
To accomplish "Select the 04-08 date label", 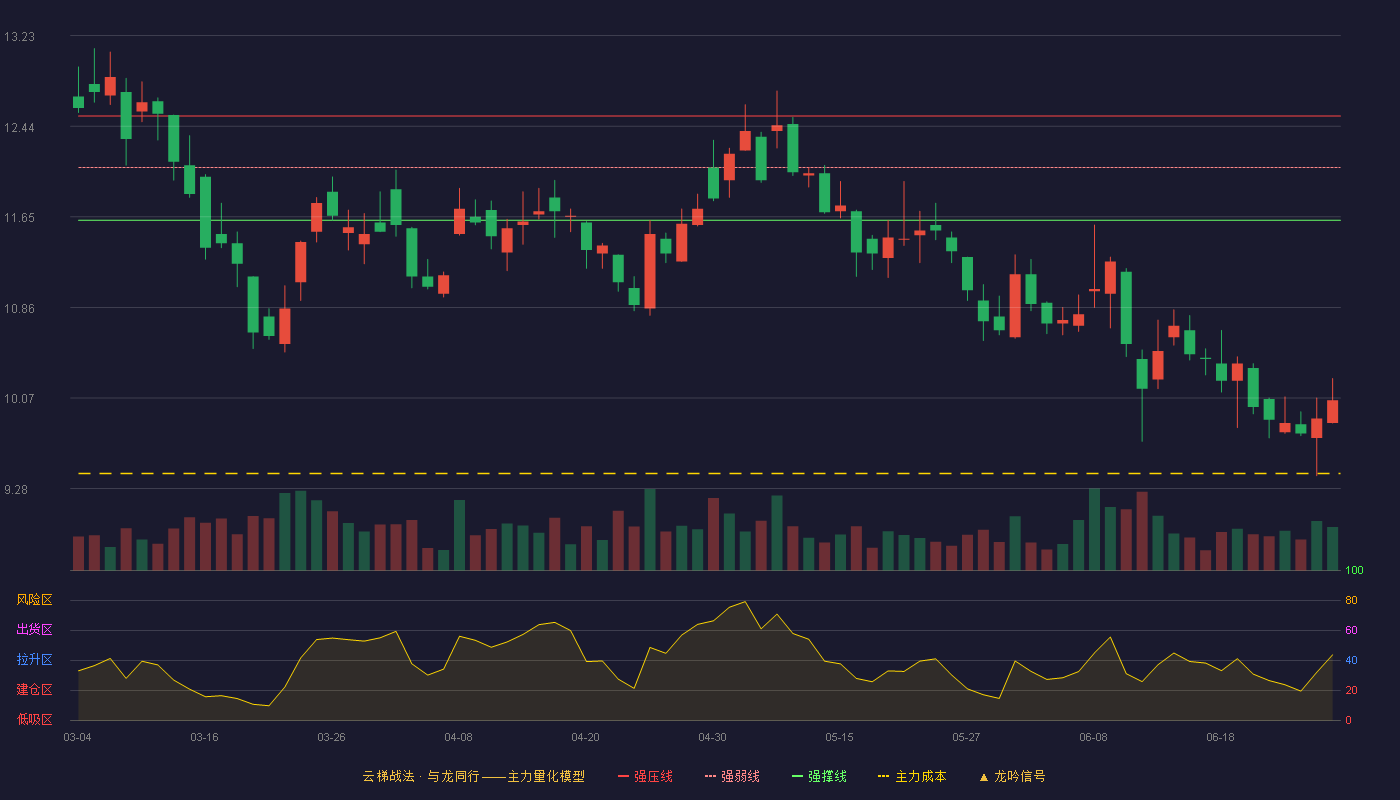I will (458, 737).
